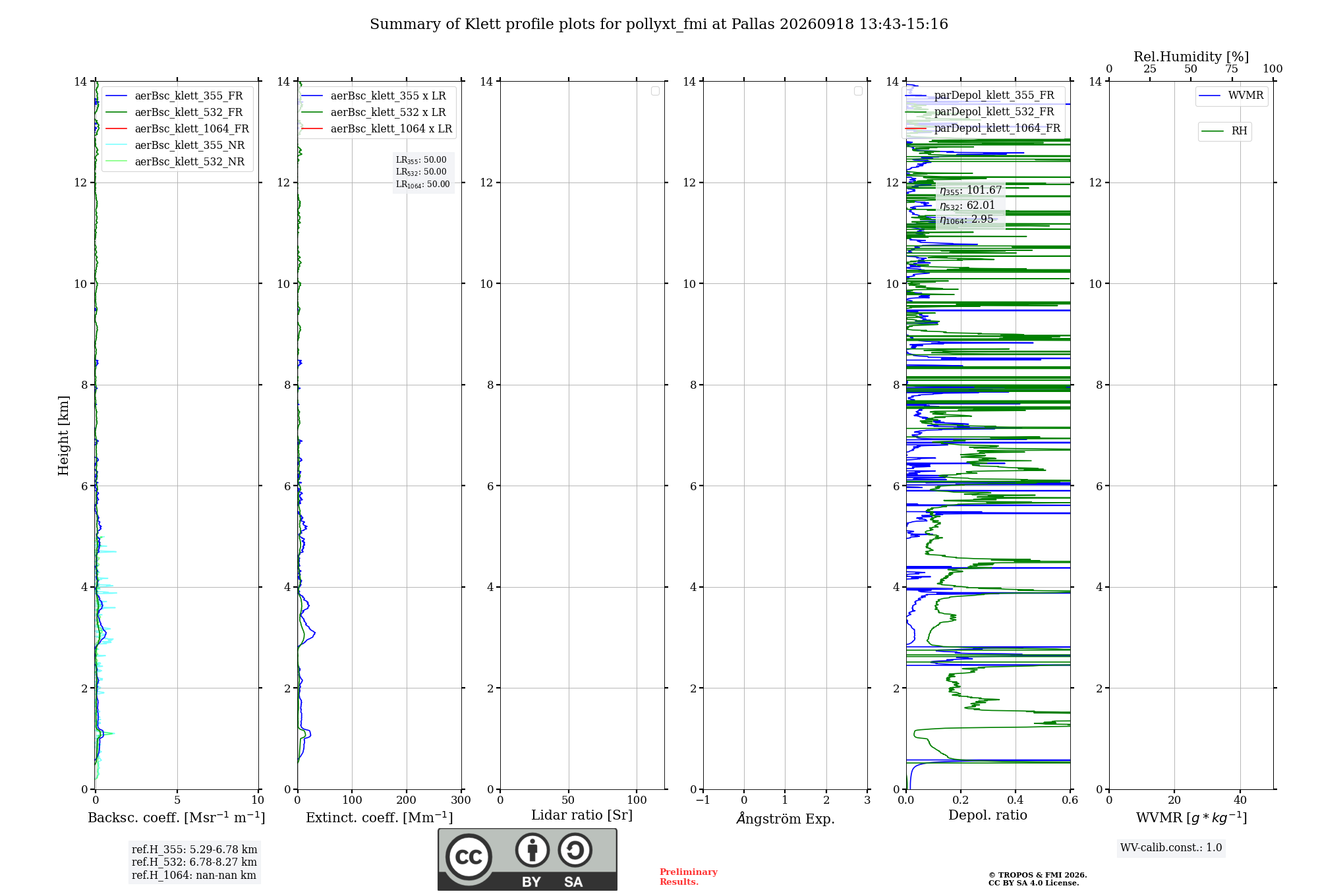Click the ref.H_355: 5.29-6.78 km text
The image size is (1318, 896).
click(x=194, y=850)
